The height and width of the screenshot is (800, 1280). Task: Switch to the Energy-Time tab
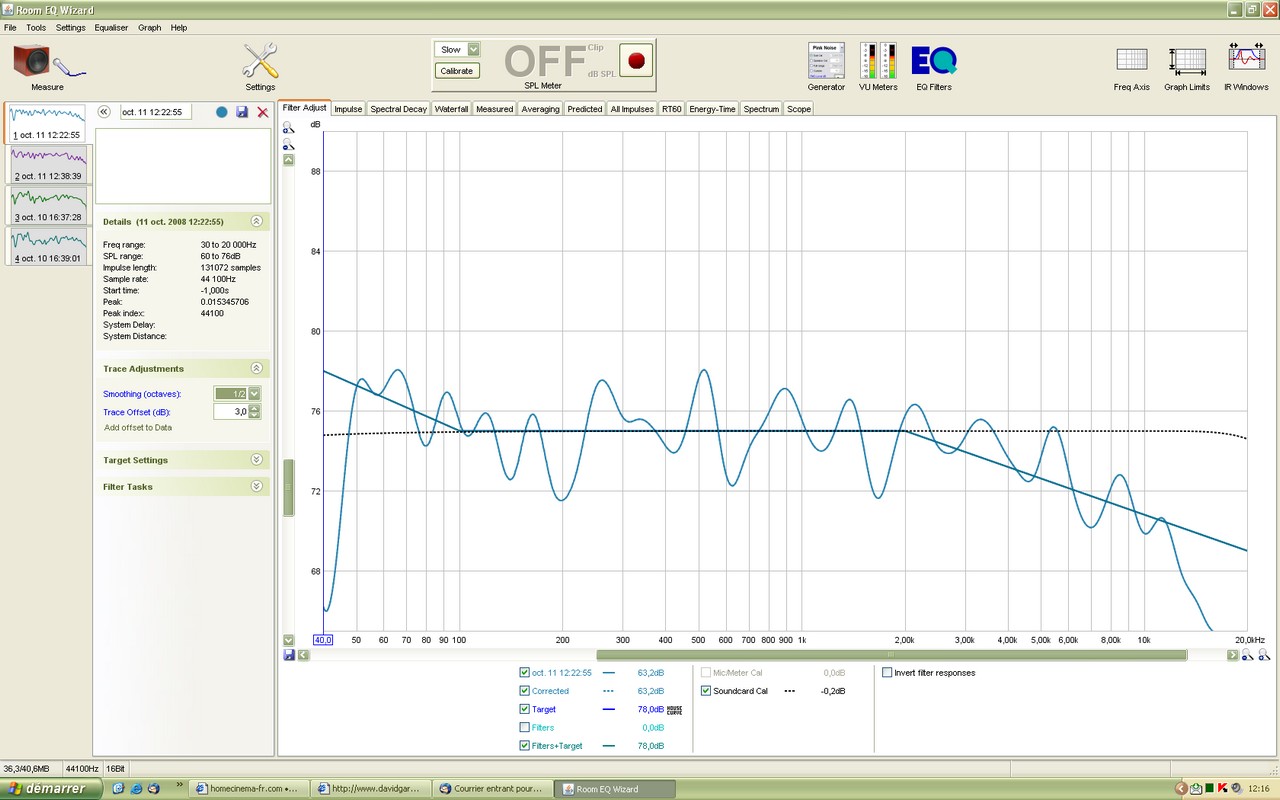[712, 109]
